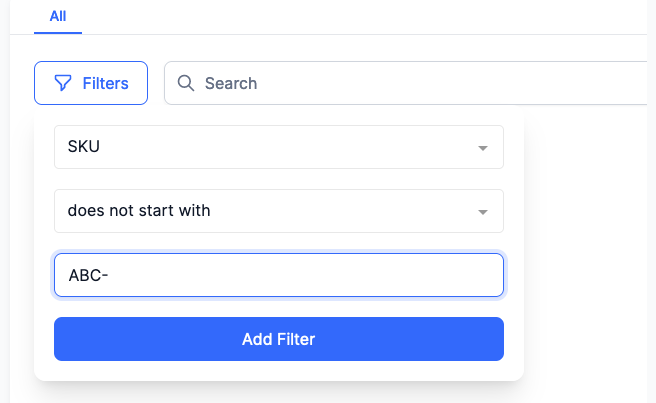The height and width of the screenshot is (403, 656).
Task: Open the SKU field selector dropdown
Action: click(x=279, y=147)
